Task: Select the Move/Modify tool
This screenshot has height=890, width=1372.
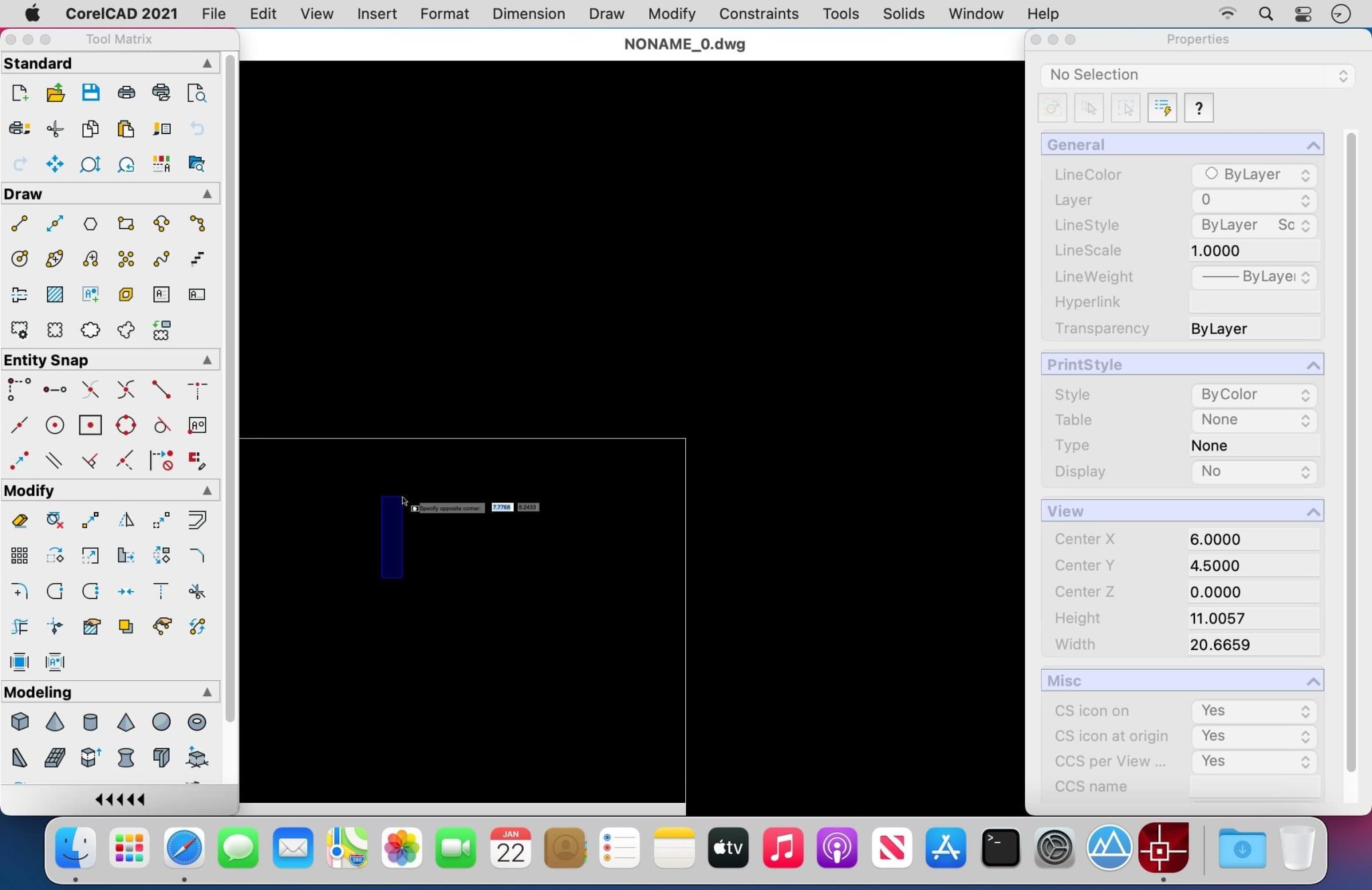Action: click(x=90, y=519)
